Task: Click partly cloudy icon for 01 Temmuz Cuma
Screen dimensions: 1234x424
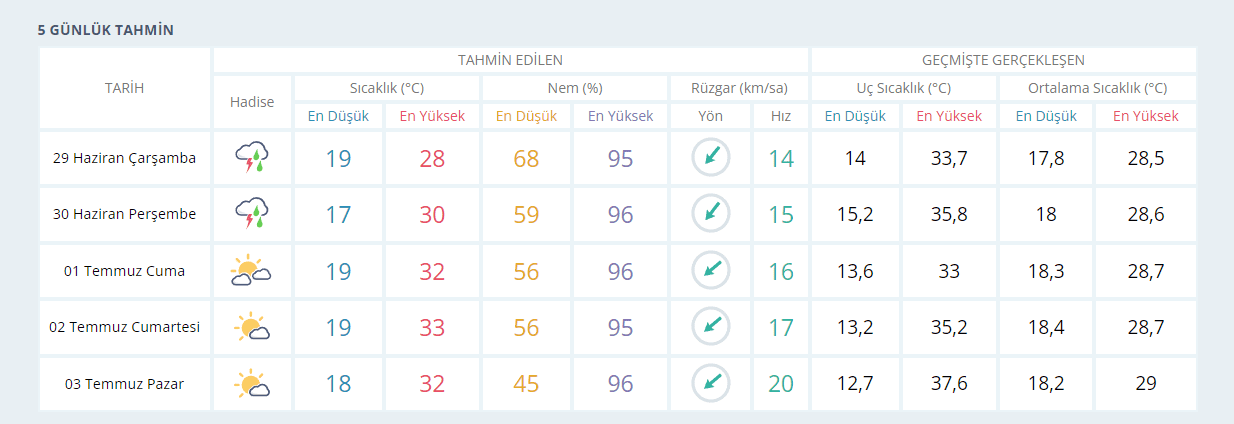Action: pyautogui.click(x=251, y=270)
